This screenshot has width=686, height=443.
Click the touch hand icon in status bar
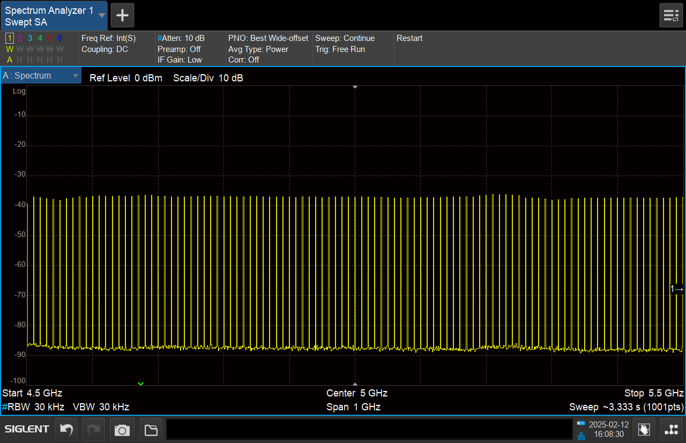pyautogui.click(x=644, y=430)
